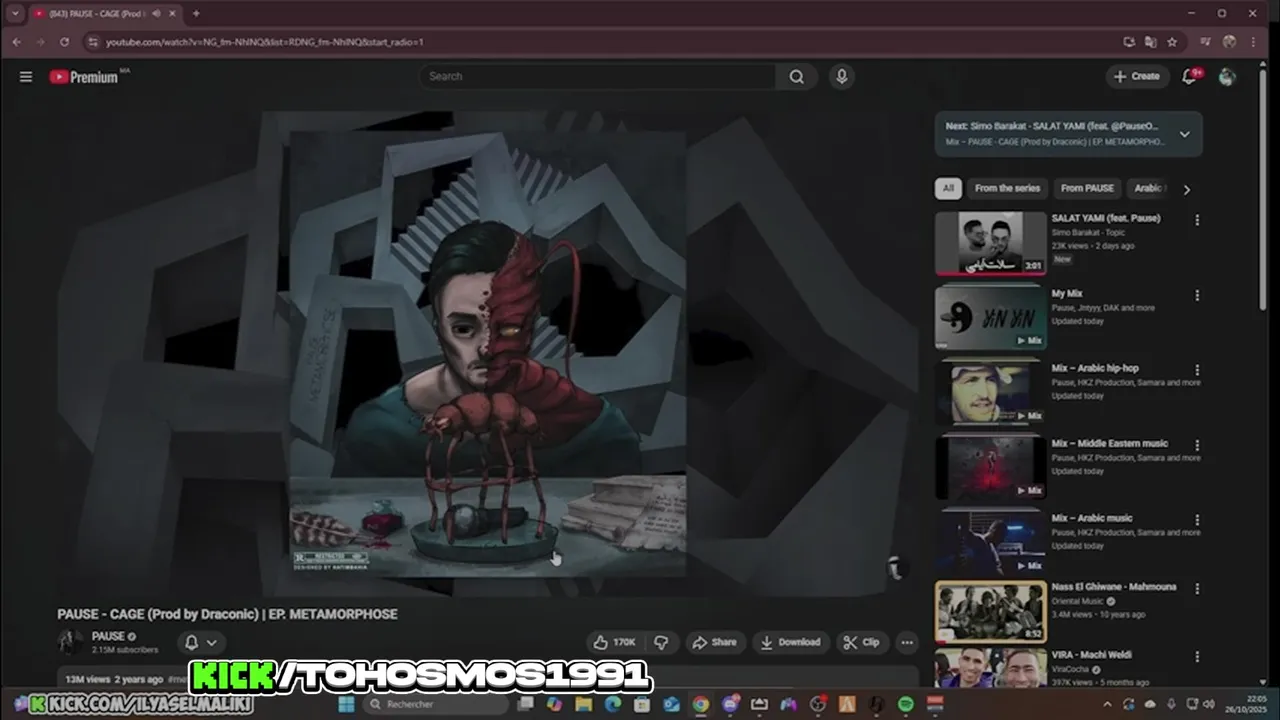1280x720 pixels.
Task: Select the All filter chip
Action: pyautogui.click(x=948, y=188)
